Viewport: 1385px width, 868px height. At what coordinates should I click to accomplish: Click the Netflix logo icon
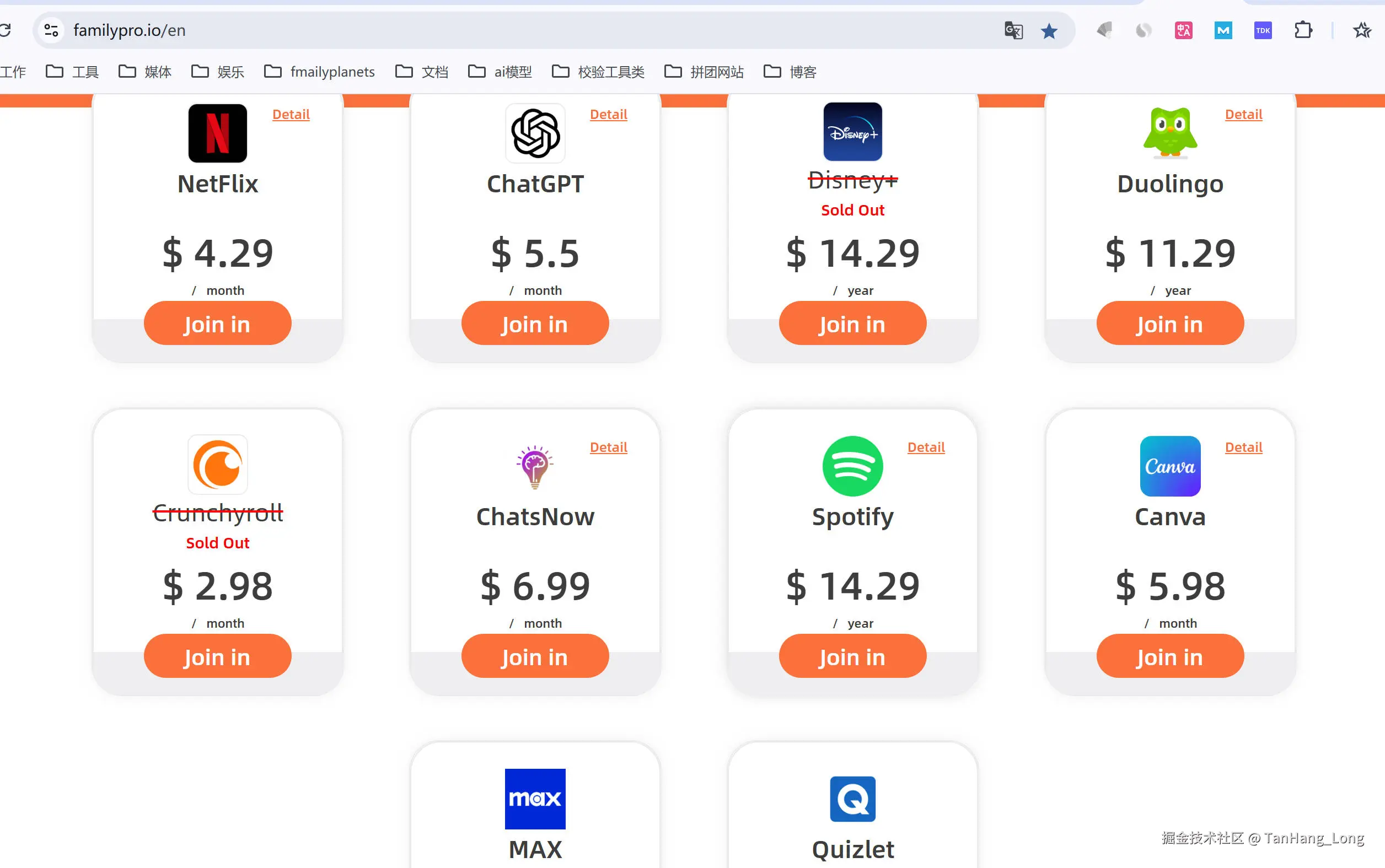218,133
